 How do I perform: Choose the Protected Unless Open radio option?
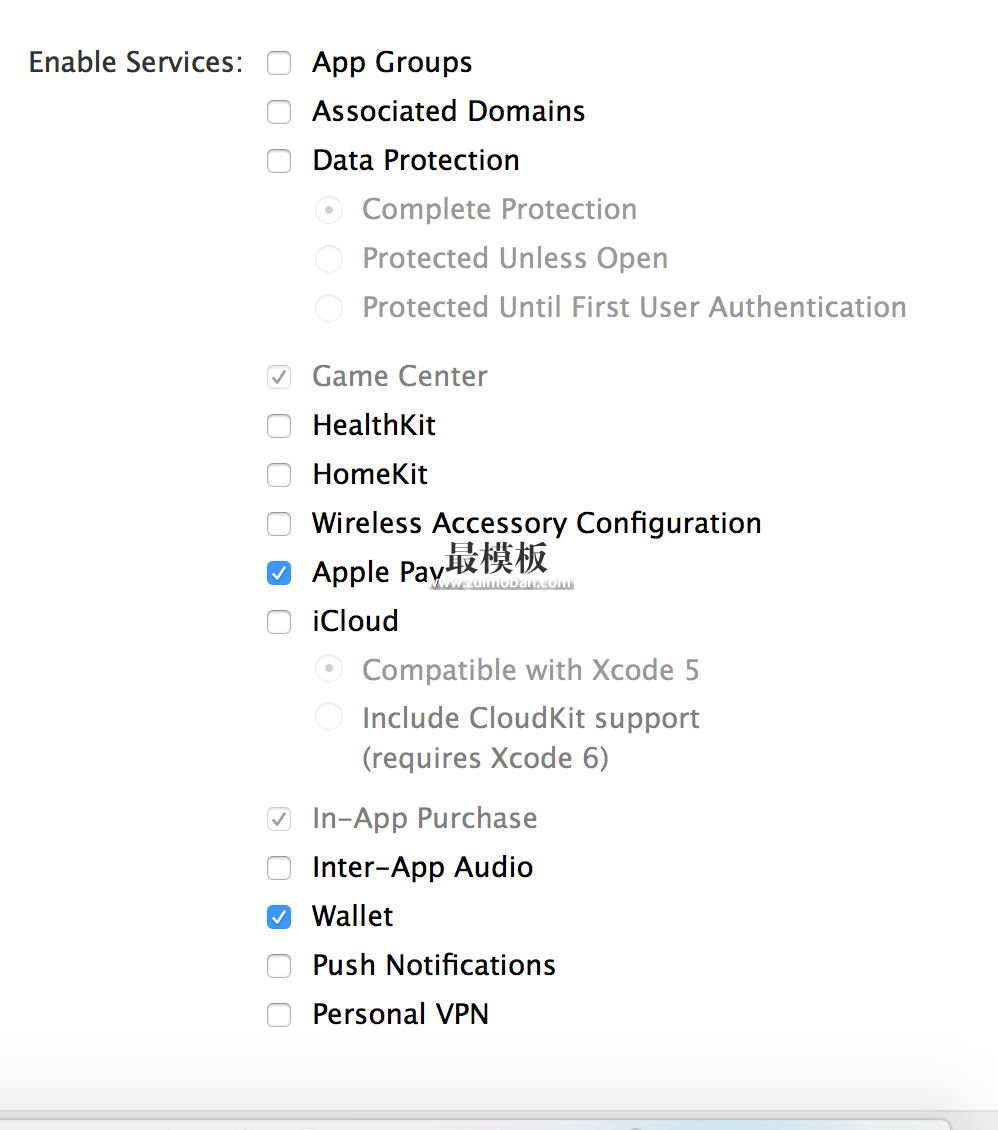pos(329,259)
